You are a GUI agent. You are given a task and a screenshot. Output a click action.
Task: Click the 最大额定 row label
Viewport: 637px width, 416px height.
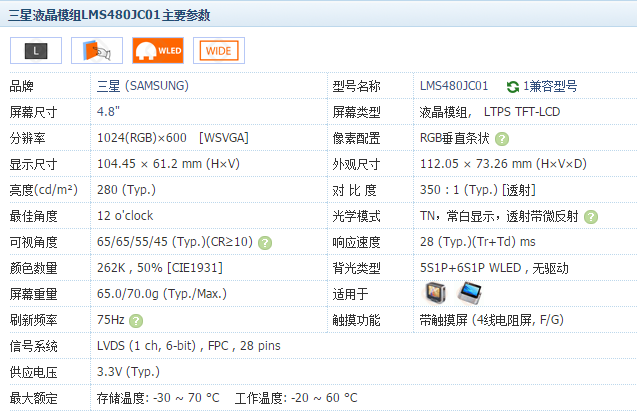pos(34,399)
